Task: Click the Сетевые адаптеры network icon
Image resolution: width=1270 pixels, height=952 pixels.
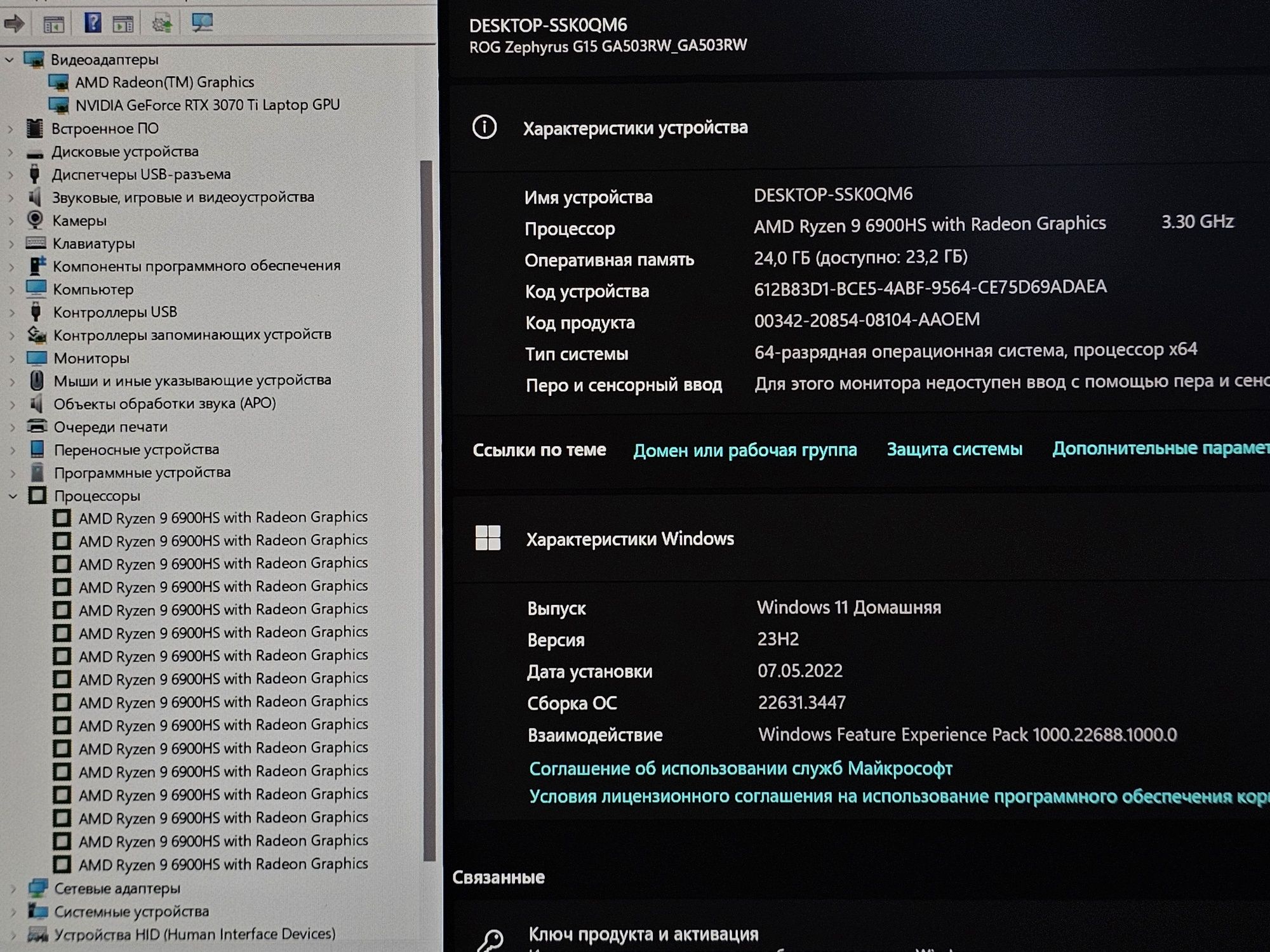Action: click(x=38, y=888)
